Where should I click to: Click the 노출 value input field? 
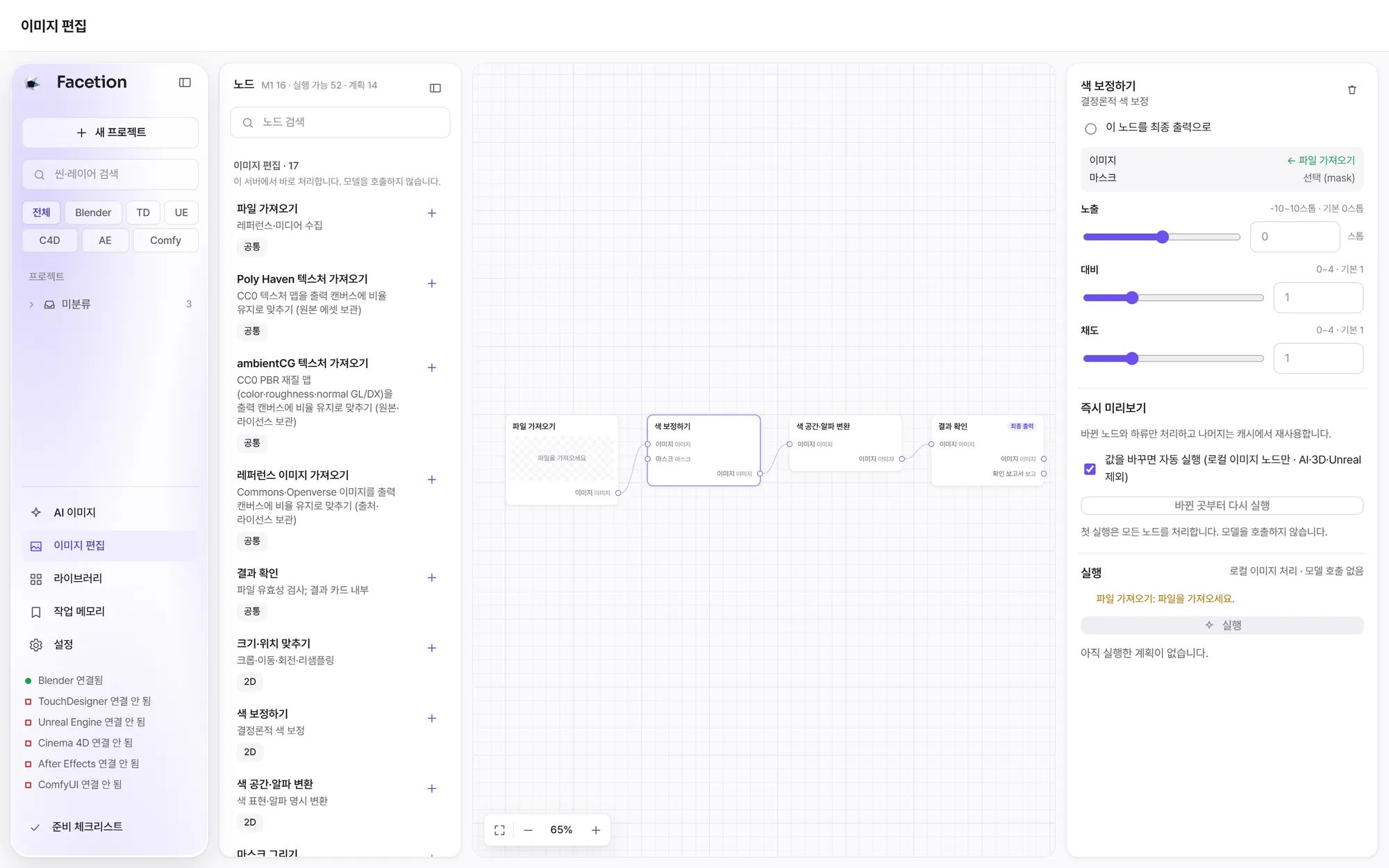point(1295,237)
